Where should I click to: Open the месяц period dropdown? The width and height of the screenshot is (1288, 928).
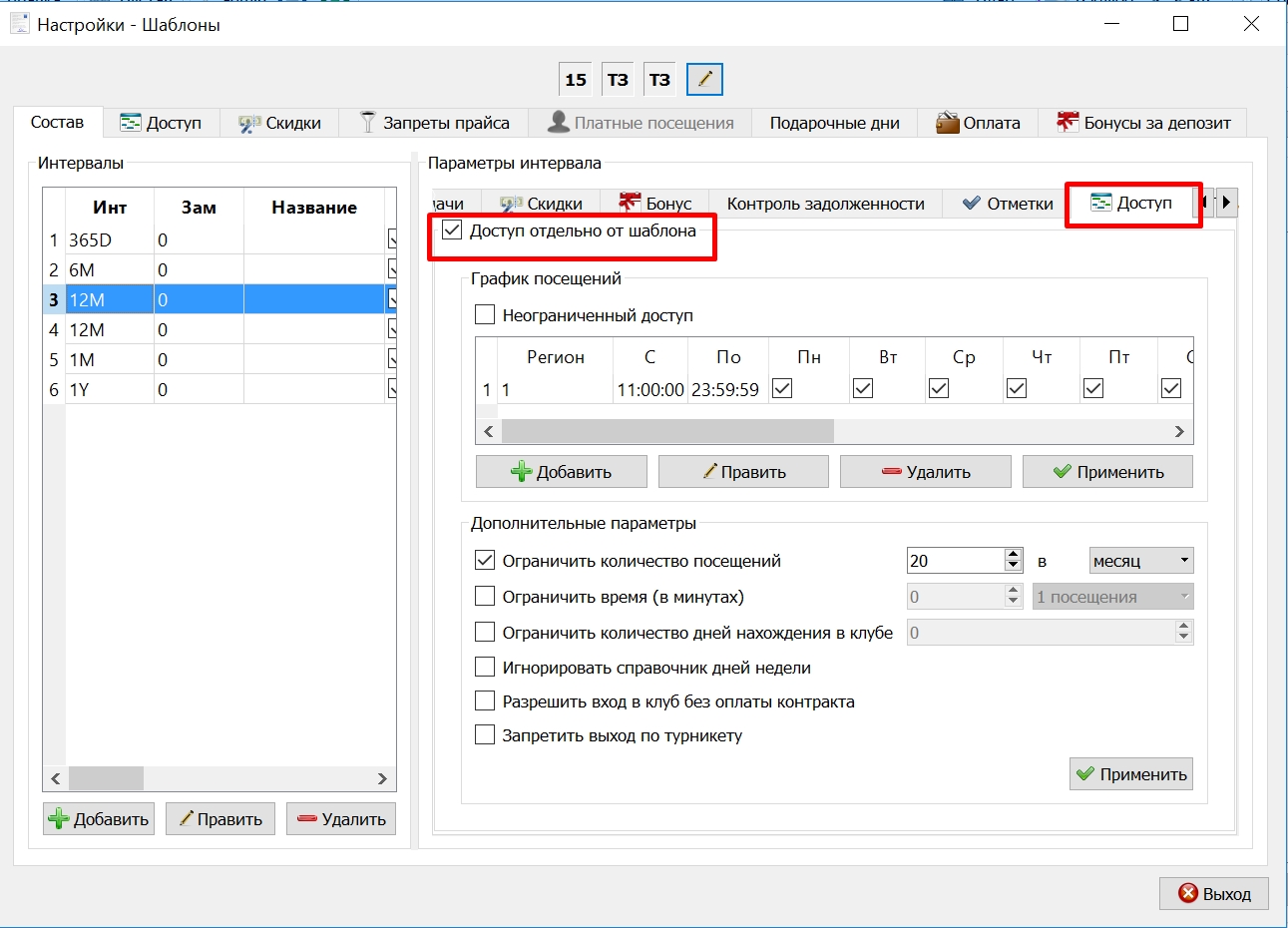1141,561
